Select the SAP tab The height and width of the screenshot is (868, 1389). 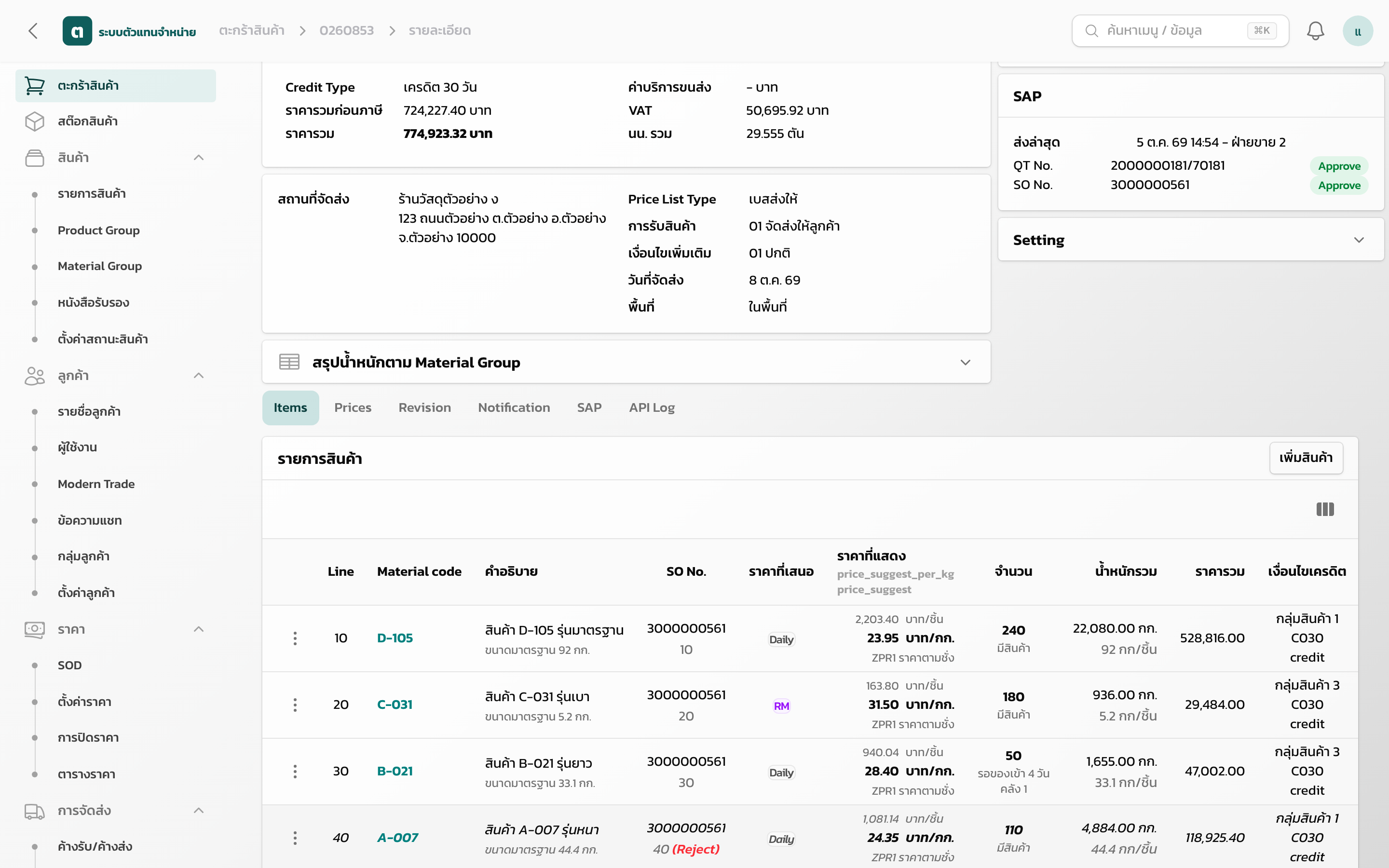(589, 407)
